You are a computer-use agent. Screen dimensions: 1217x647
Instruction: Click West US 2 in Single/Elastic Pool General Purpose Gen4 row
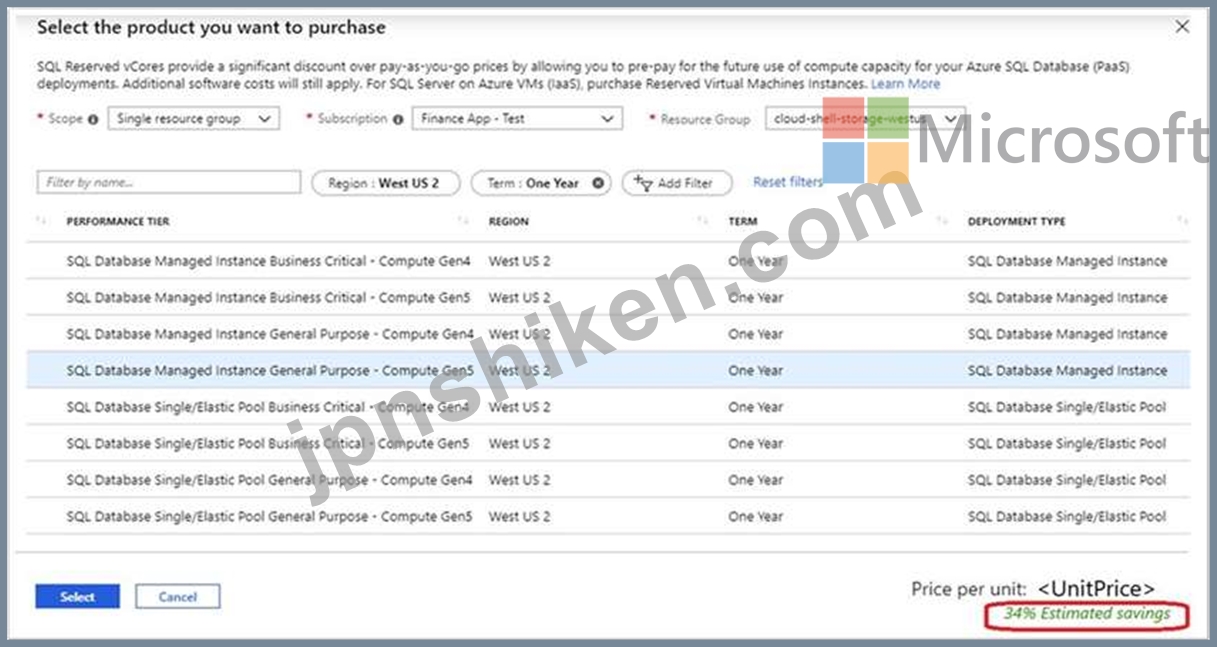point(519,480)
